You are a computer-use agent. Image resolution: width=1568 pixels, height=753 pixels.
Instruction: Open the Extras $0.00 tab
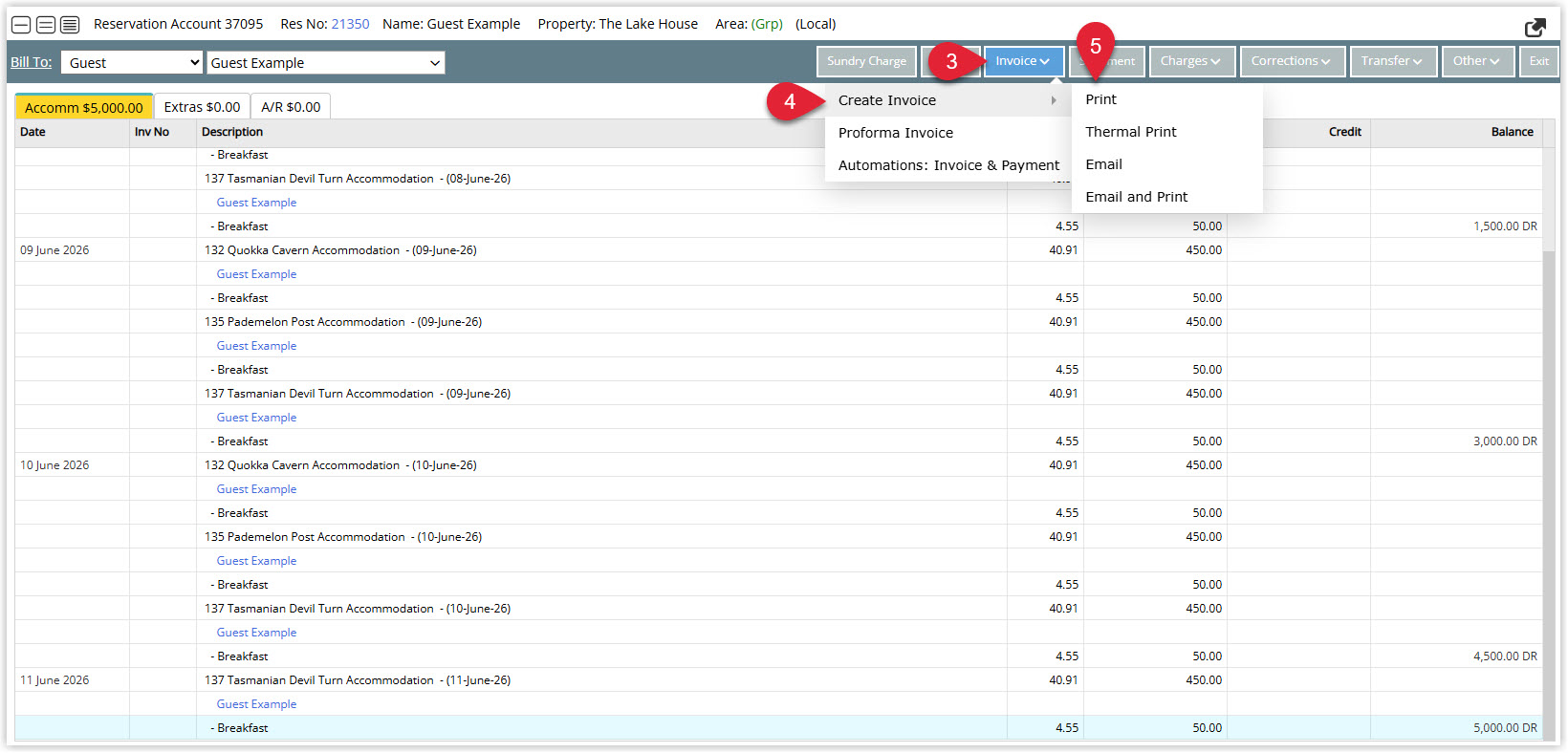[202, 107]
